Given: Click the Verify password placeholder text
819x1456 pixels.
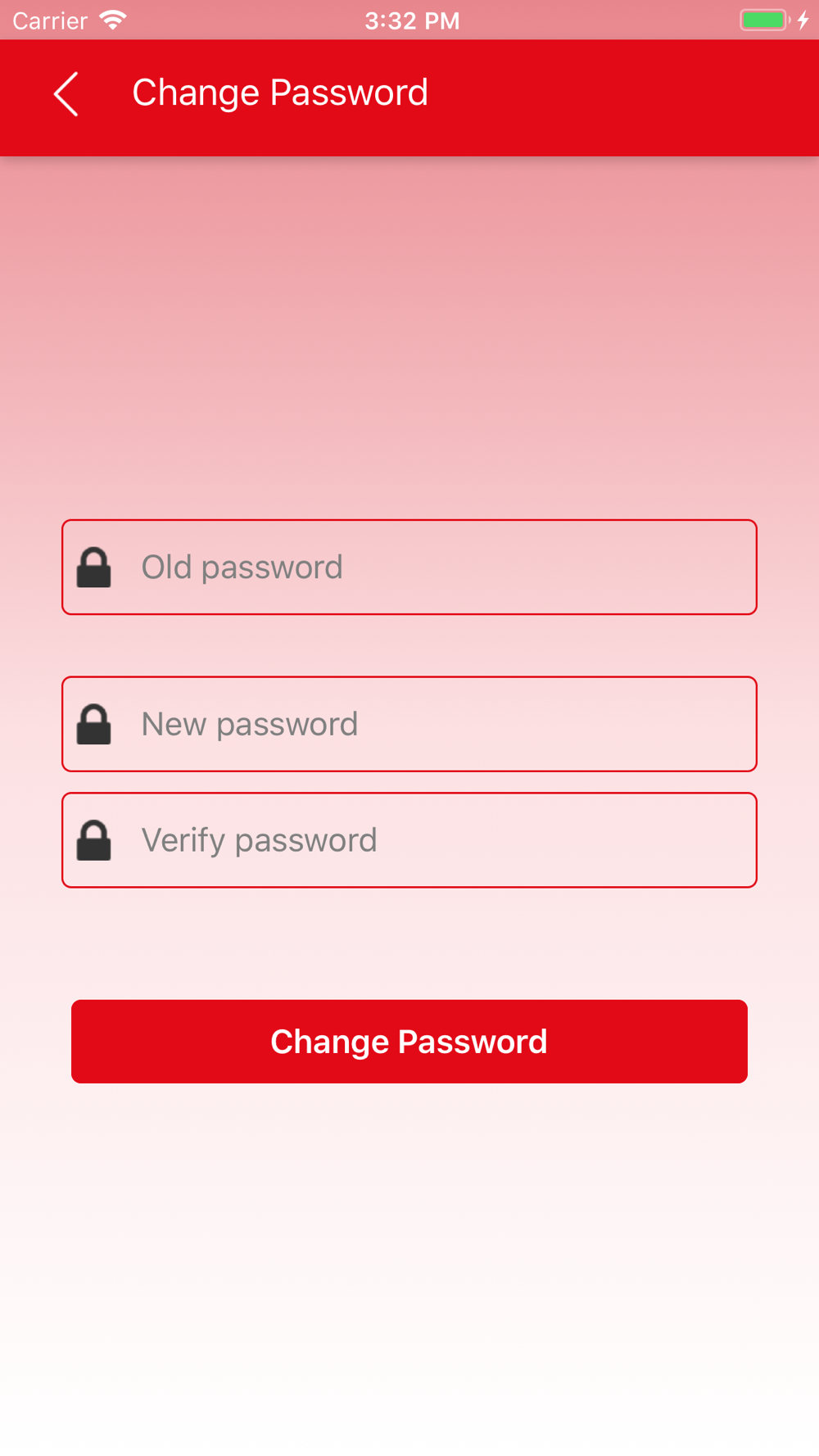Looking at the screenshot, I should click(x=260, y=841).
